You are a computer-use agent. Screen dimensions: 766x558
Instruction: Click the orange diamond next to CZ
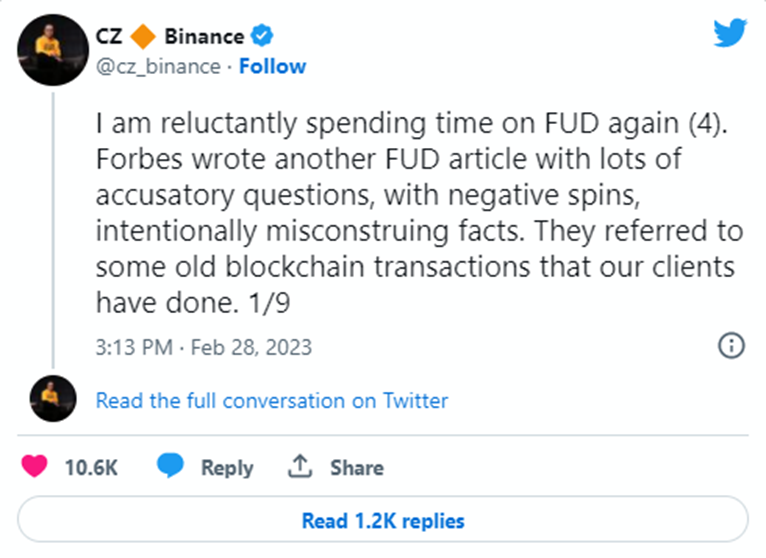143,37
